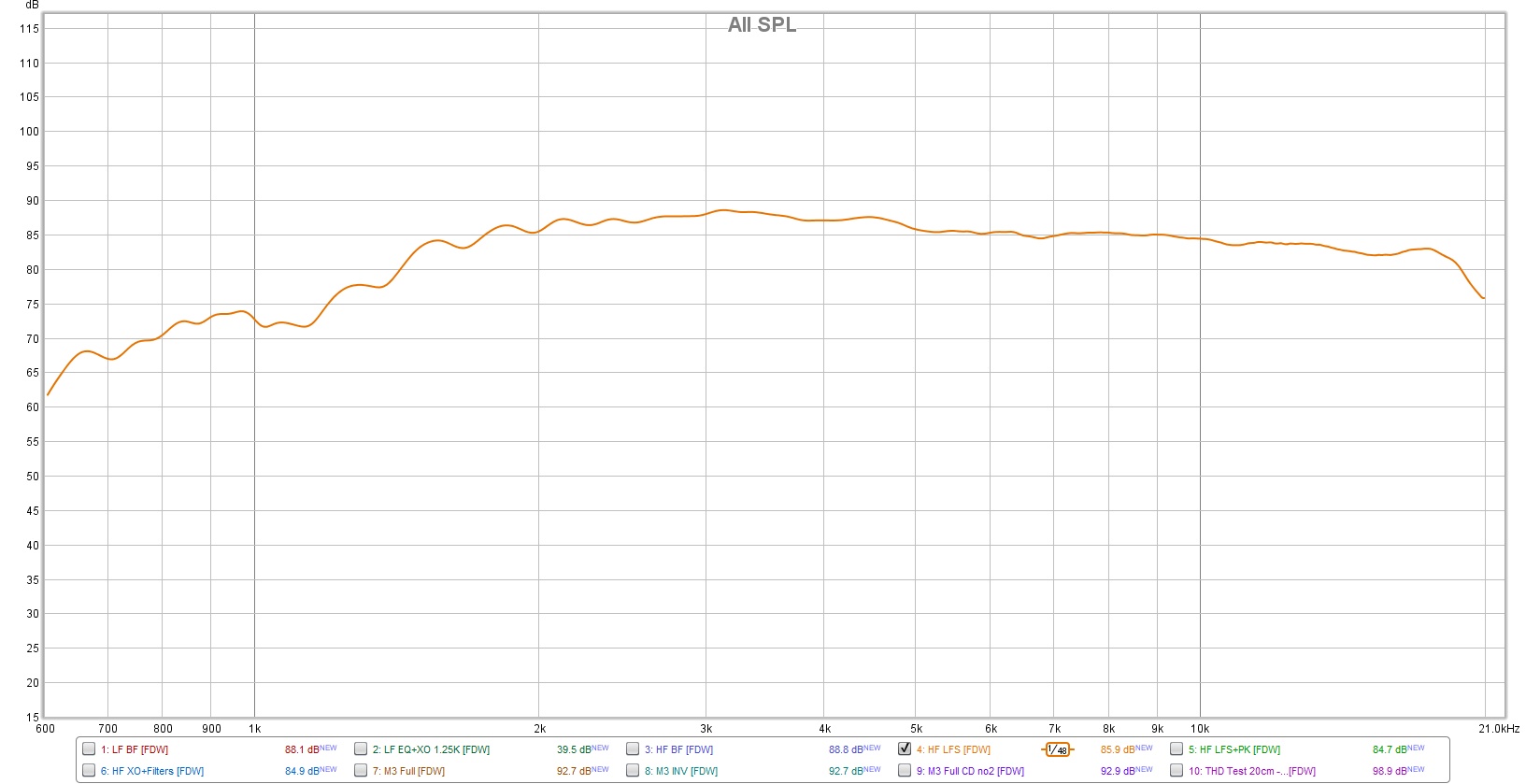1526x784 pixels.
Task: Show the 2: LF EQ+XO 1.25K trace
Action: tap(361, 748)
